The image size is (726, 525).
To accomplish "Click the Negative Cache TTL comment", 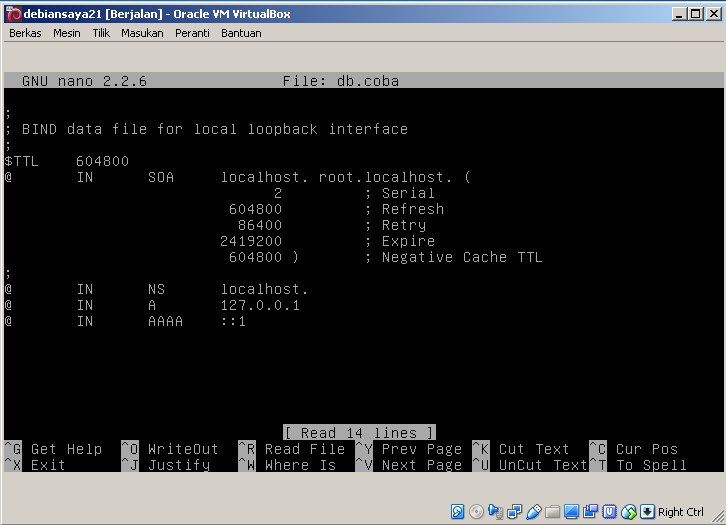I will [462, 257].
